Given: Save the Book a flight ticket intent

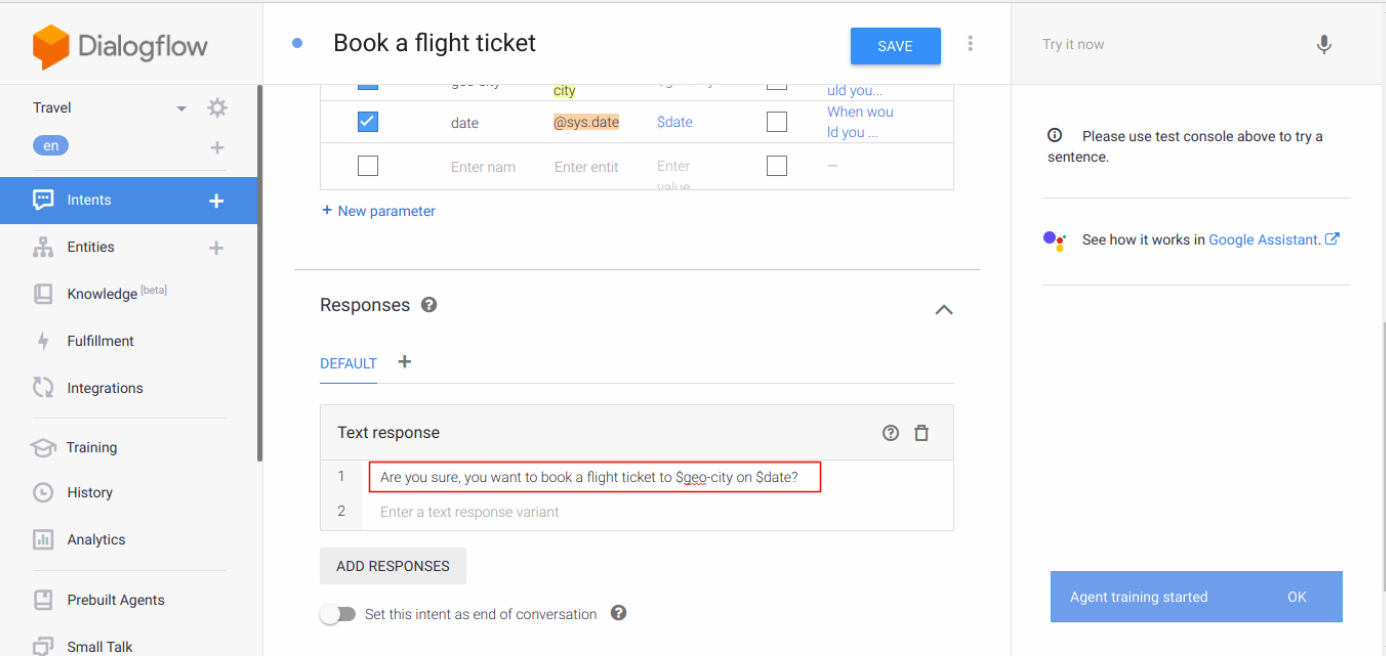Looking at the screenshot, I should pyautogui.click(x=894, y=46).
